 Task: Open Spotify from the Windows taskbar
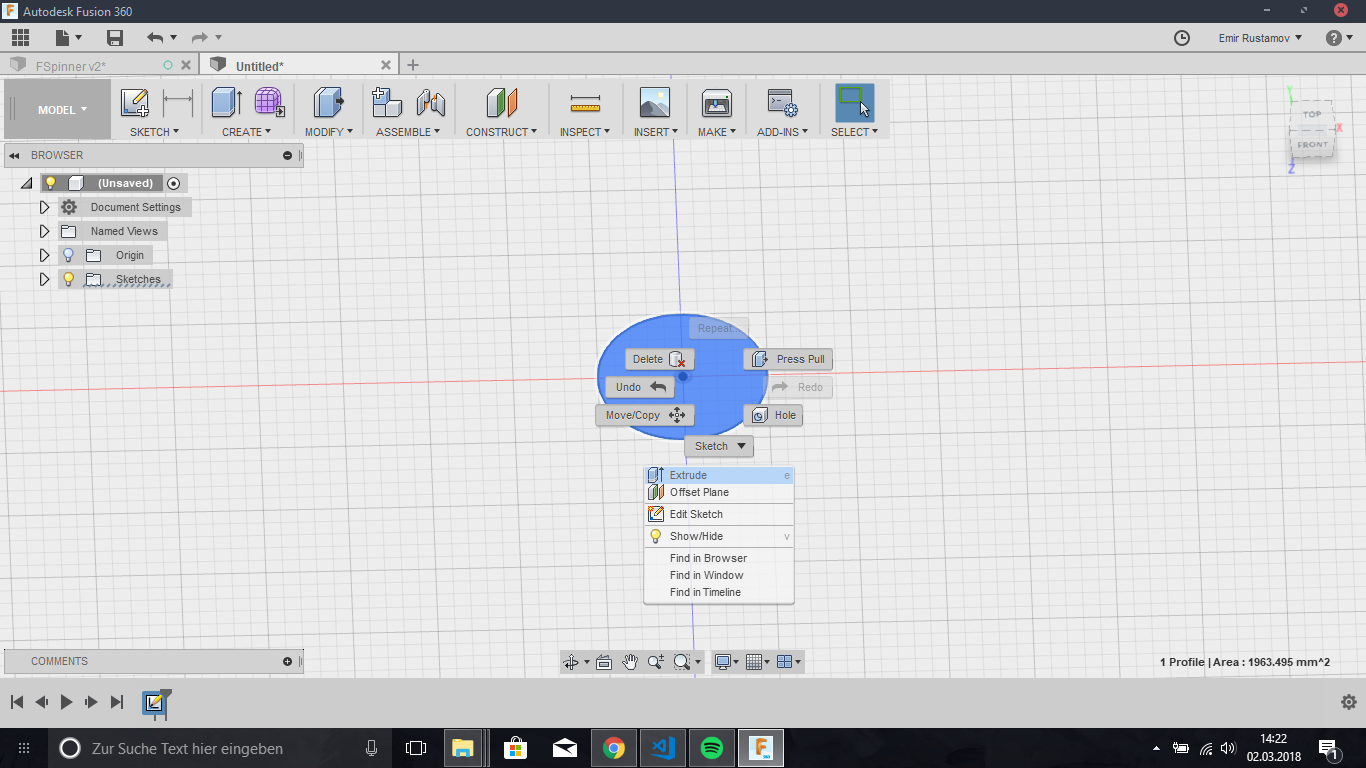tap(712, 748)
